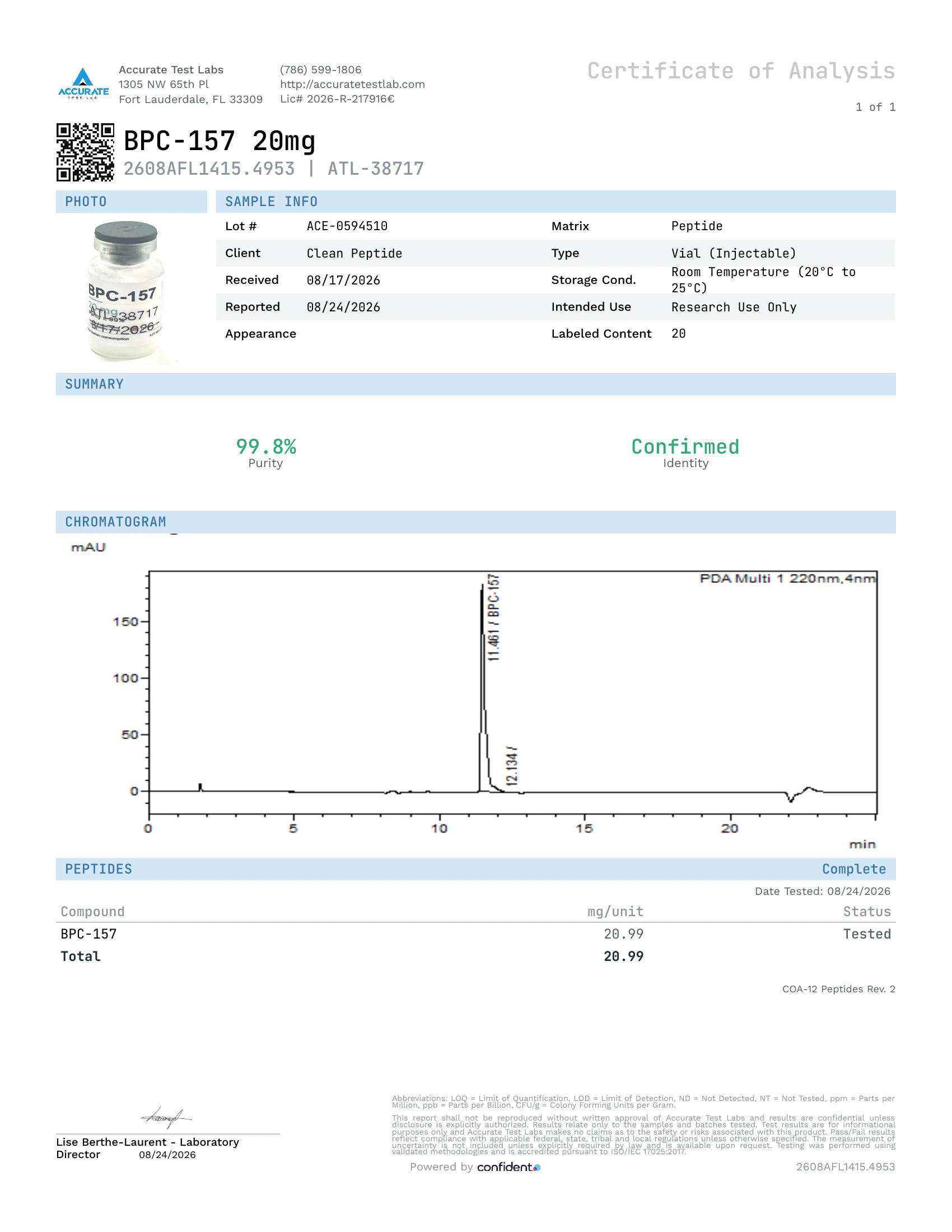952x1232 pixels.
Task: Select the 'Confirmed' identity result
Action: pos(685,446)
